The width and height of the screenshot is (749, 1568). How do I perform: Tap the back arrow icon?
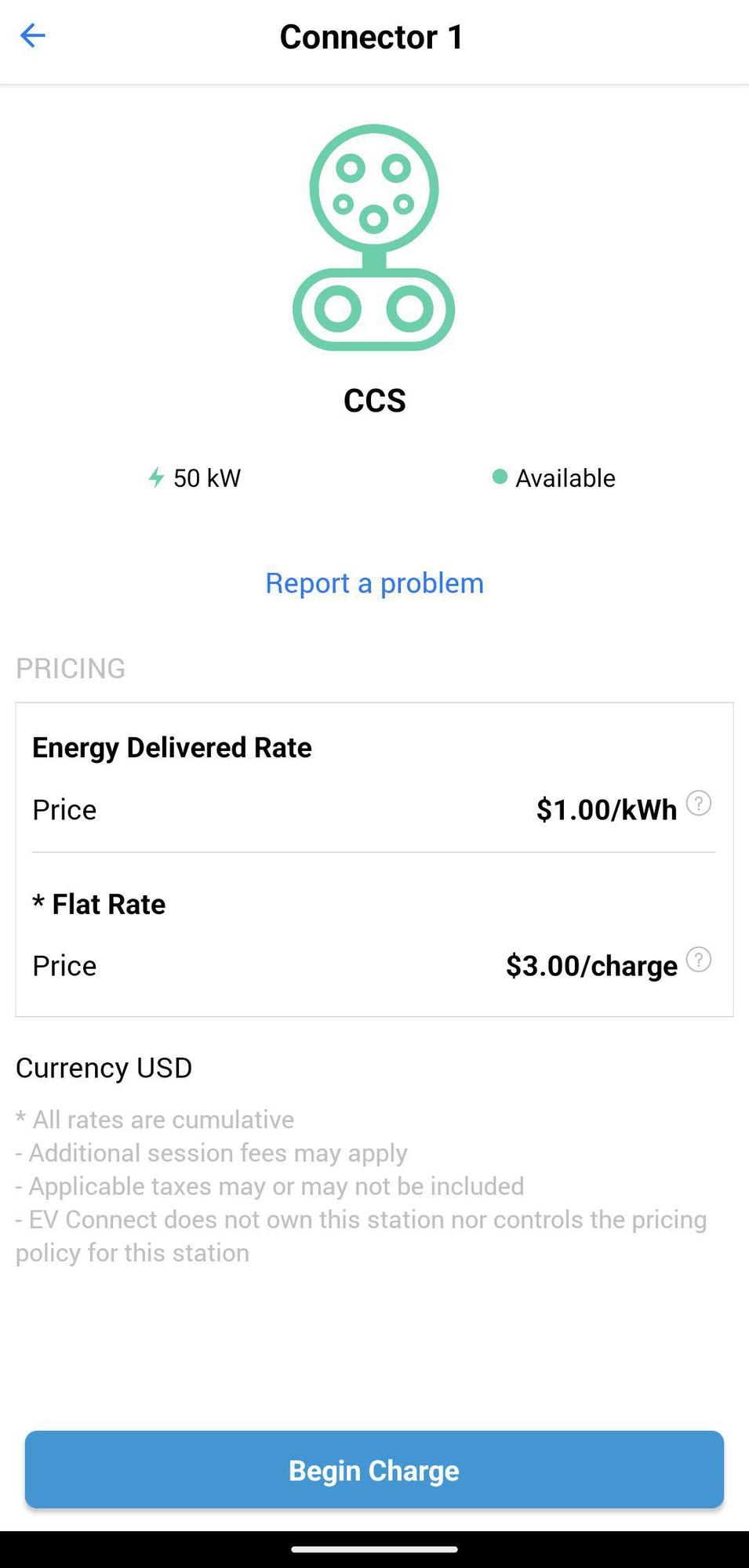coord(33,36)
